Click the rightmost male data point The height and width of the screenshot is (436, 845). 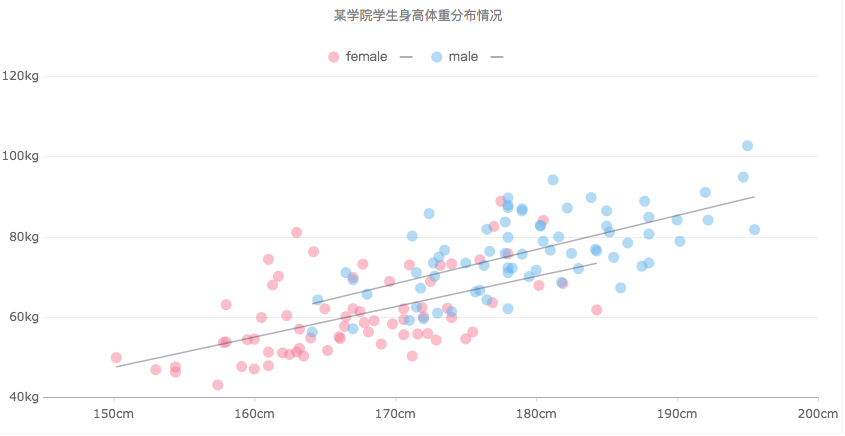pyautogui.click(x=755, y=230)
